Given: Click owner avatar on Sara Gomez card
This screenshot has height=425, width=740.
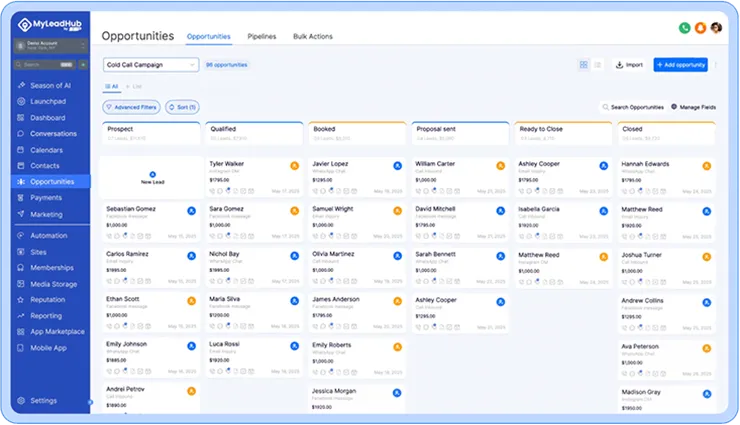Looking at the screenshot, I should 294,211.
